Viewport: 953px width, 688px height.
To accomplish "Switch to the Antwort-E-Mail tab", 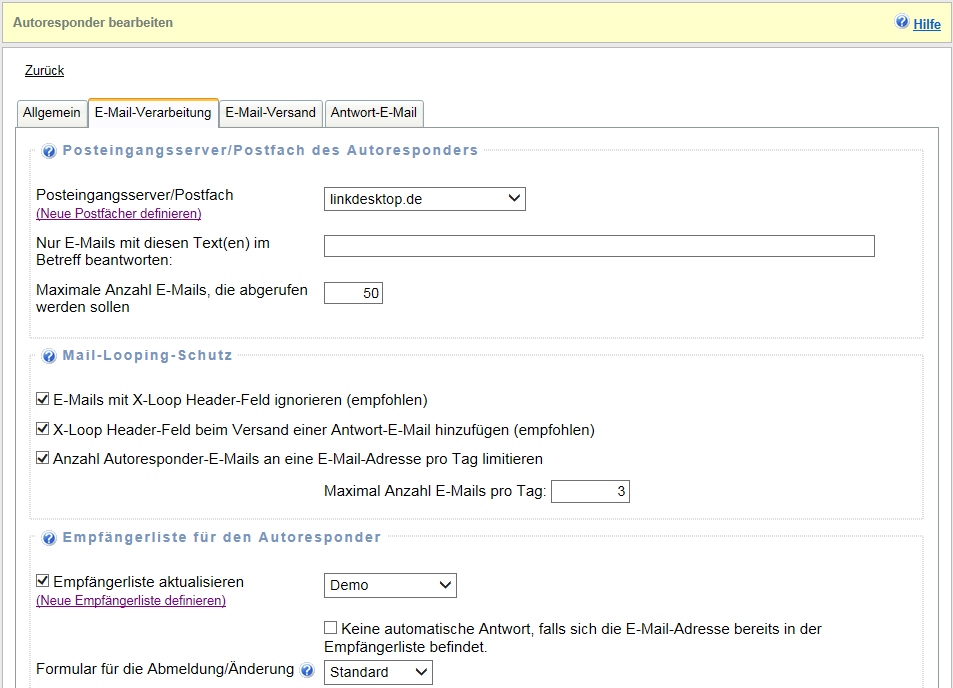I will pyautogui.click(x=373, y=113).
